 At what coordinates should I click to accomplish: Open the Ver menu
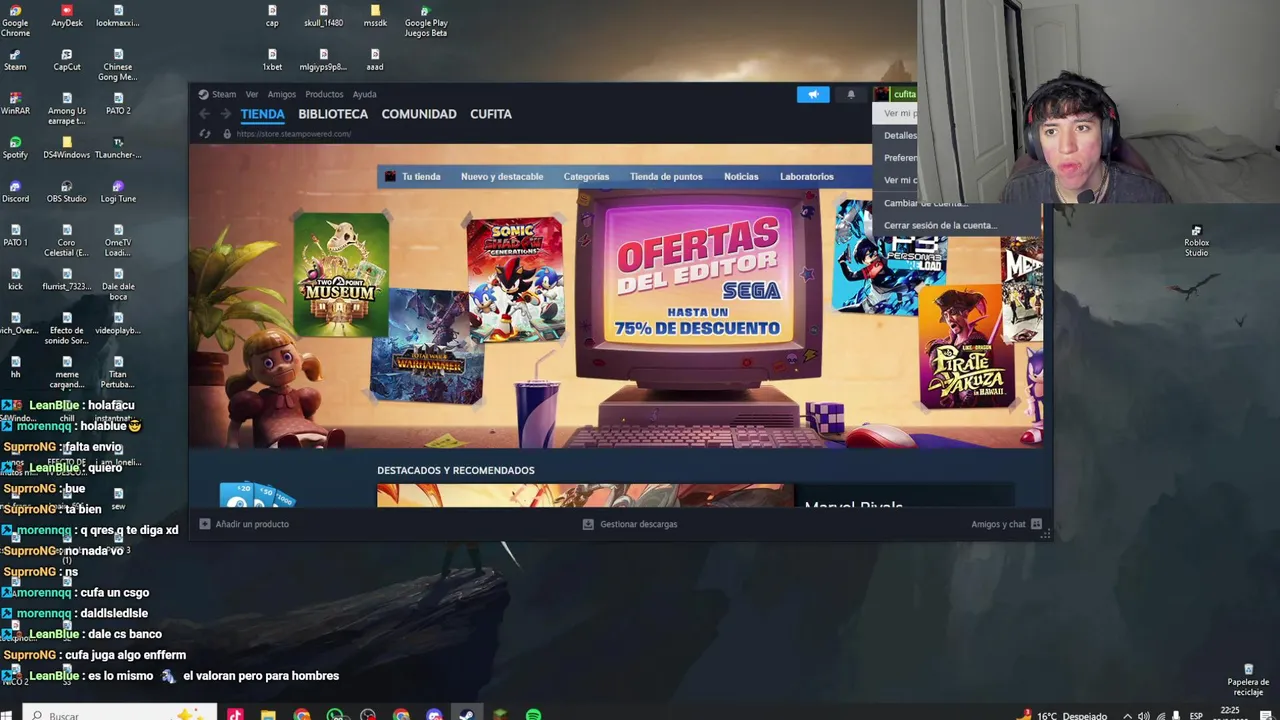(x=252, y=94)
